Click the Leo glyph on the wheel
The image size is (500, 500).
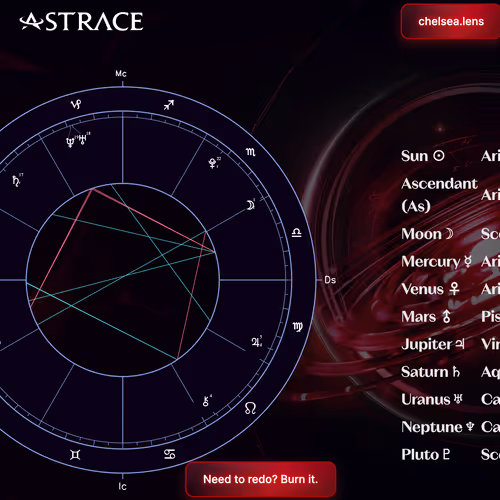coord(250,408)
